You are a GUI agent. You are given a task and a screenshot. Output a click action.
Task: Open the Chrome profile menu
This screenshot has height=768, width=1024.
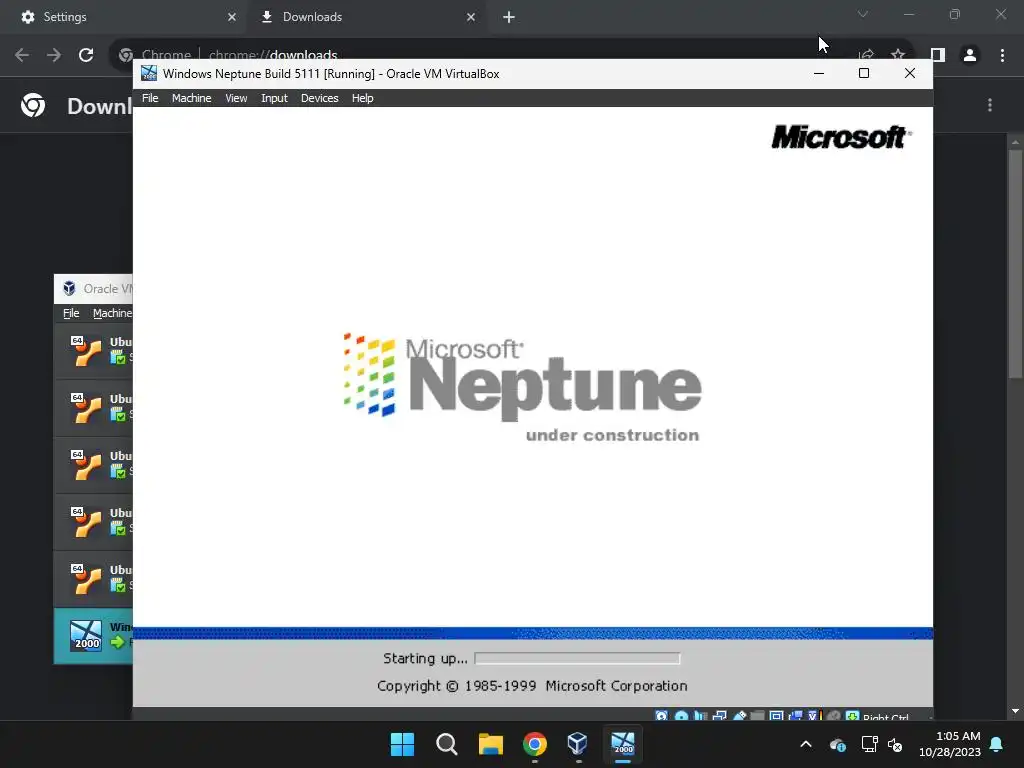pos(970,55)
